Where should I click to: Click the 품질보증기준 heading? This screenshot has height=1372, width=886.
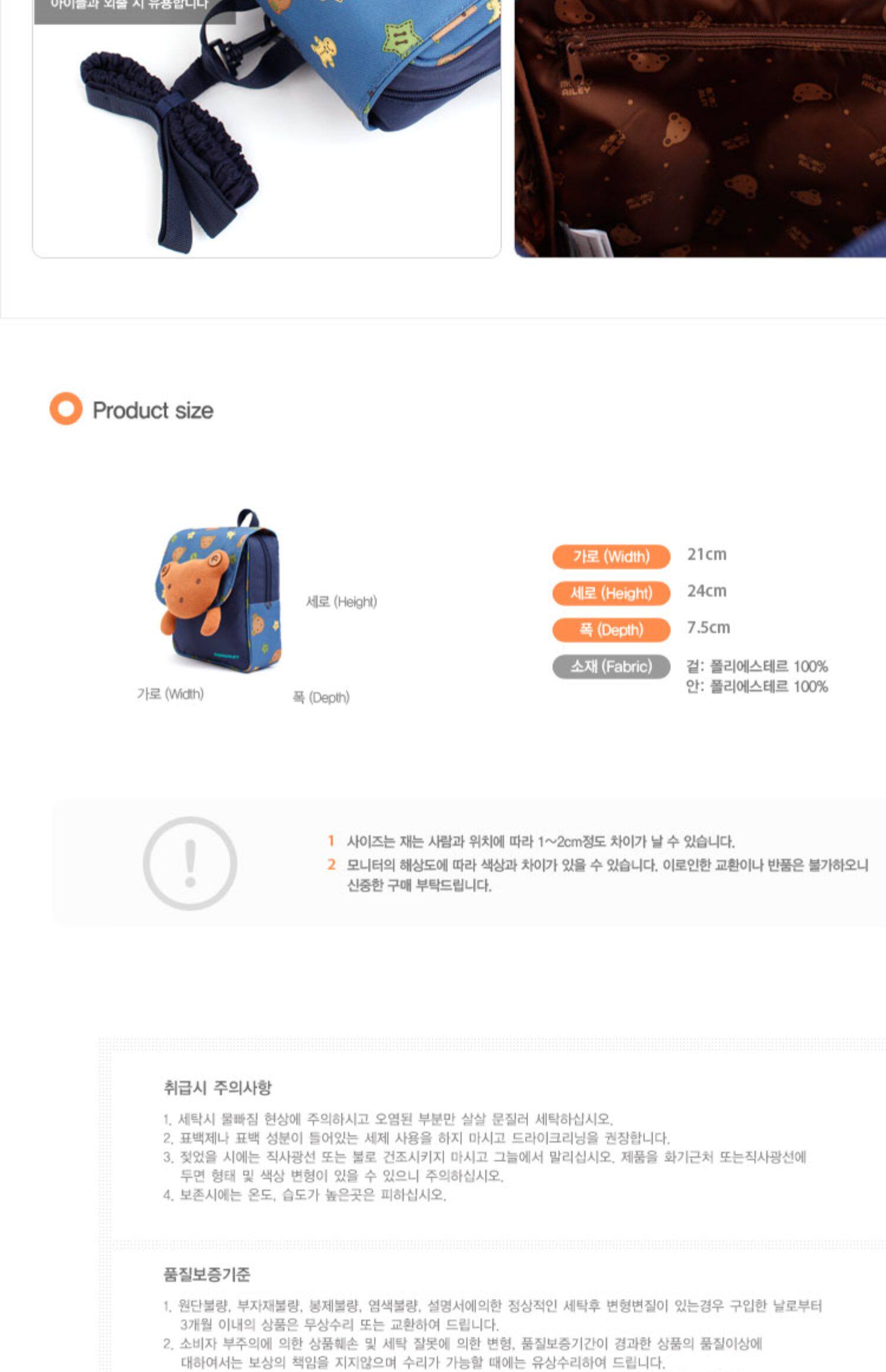click(x=207, y=1274)
